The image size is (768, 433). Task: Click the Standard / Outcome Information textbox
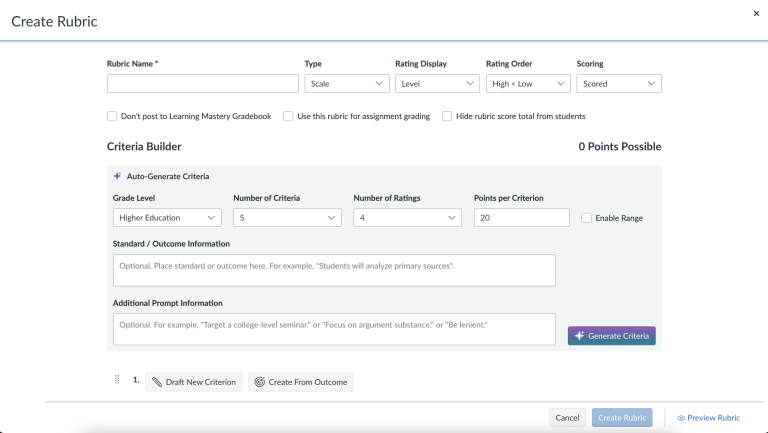(334, 270)
